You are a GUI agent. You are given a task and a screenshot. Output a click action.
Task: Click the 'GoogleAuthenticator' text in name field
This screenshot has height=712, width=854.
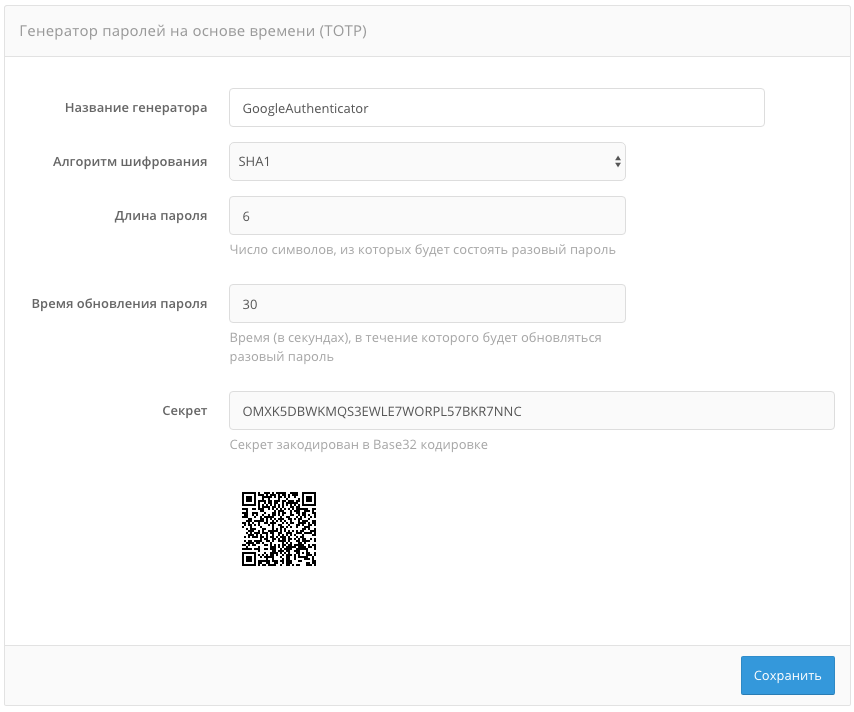click(306, 108)
